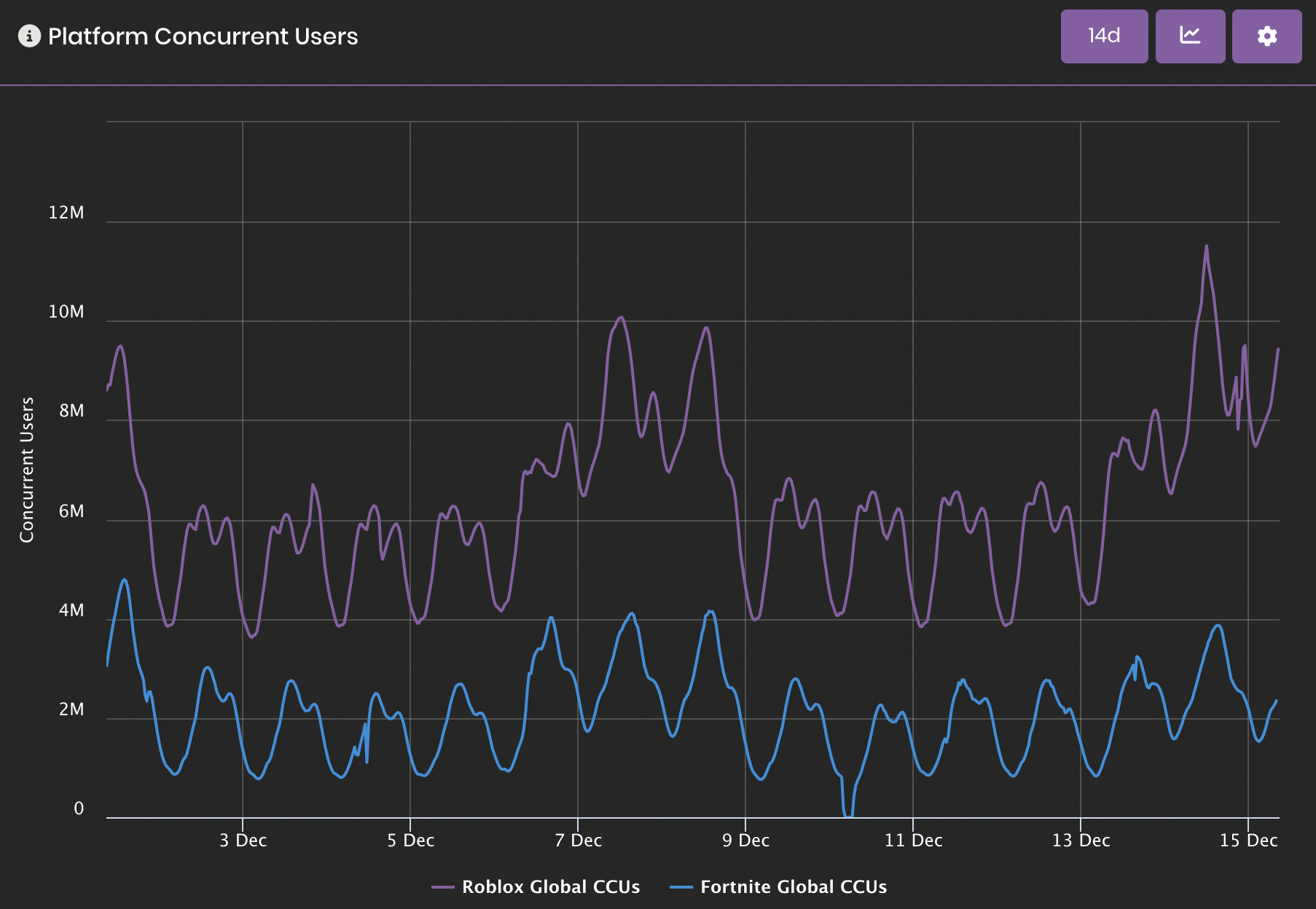This screenshot has height=909, width=1316.
Task: Click the 4M y-axis label
Action: (x=71, y=610)
